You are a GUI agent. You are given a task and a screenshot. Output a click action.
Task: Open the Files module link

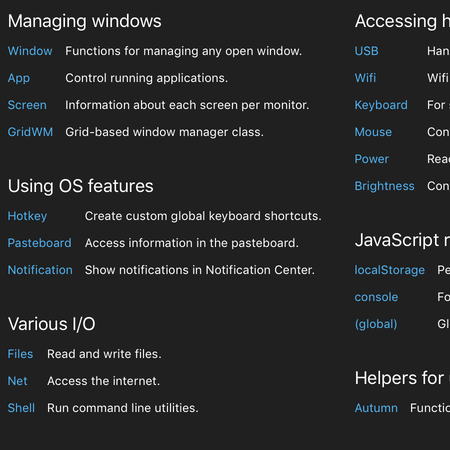[20, 354]
